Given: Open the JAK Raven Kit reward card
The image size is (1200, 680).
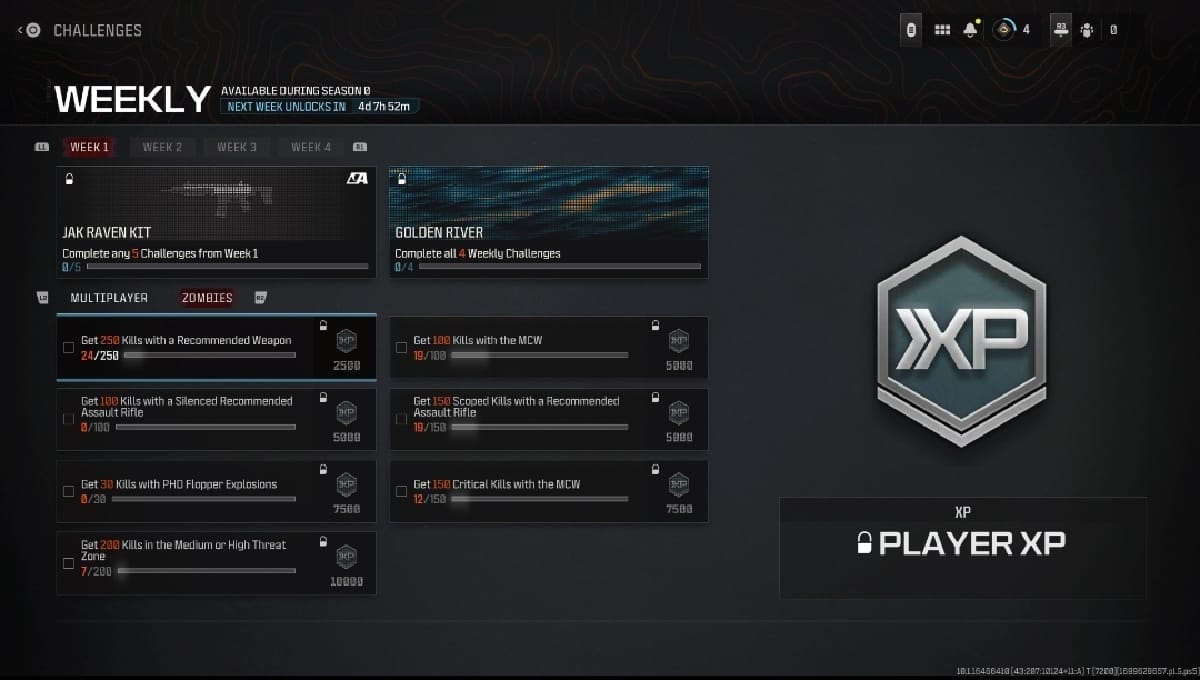Looking at the screenshot, I should 216,222.
